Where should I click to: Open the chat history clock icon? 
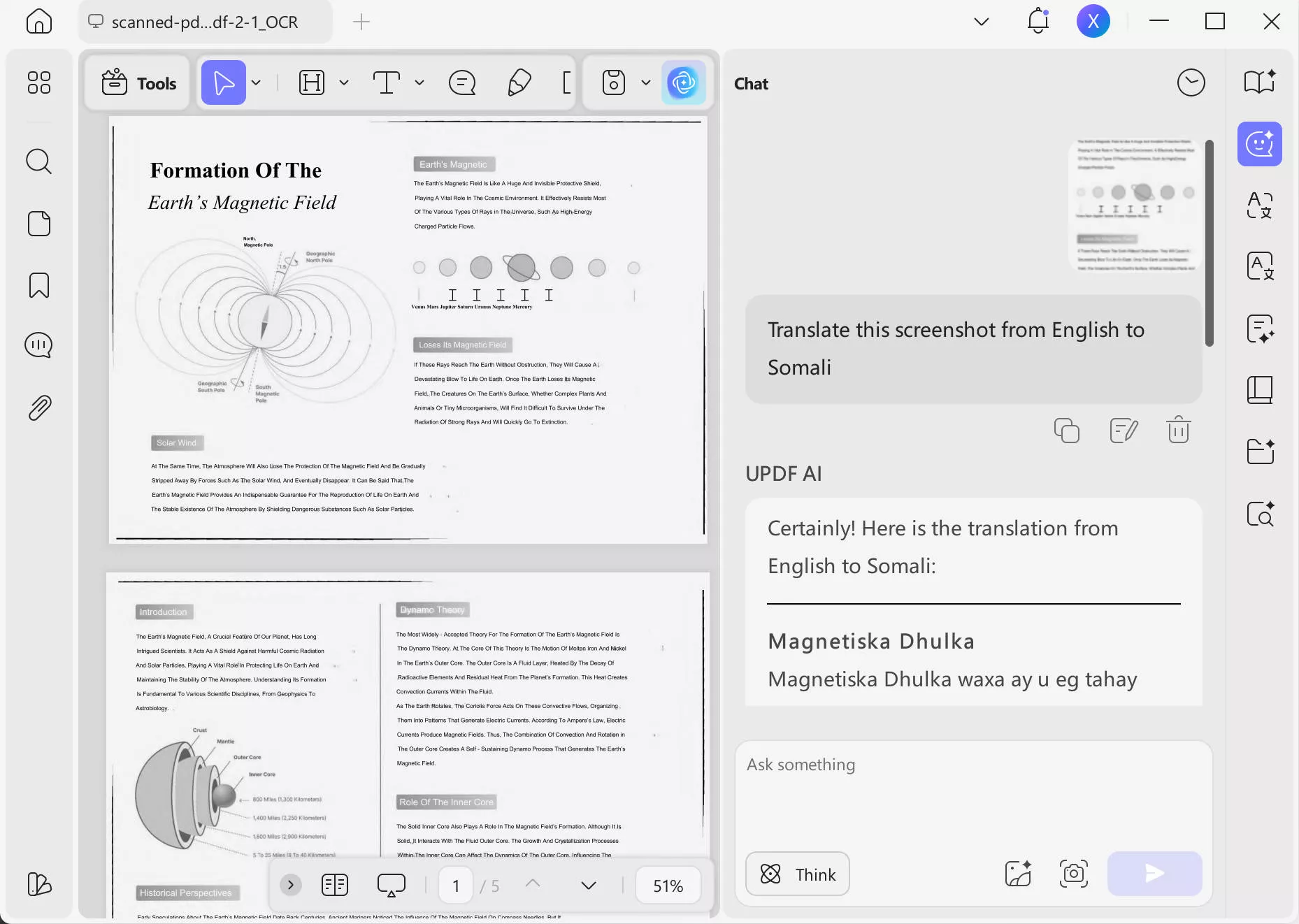click(x=1191, y=83)
